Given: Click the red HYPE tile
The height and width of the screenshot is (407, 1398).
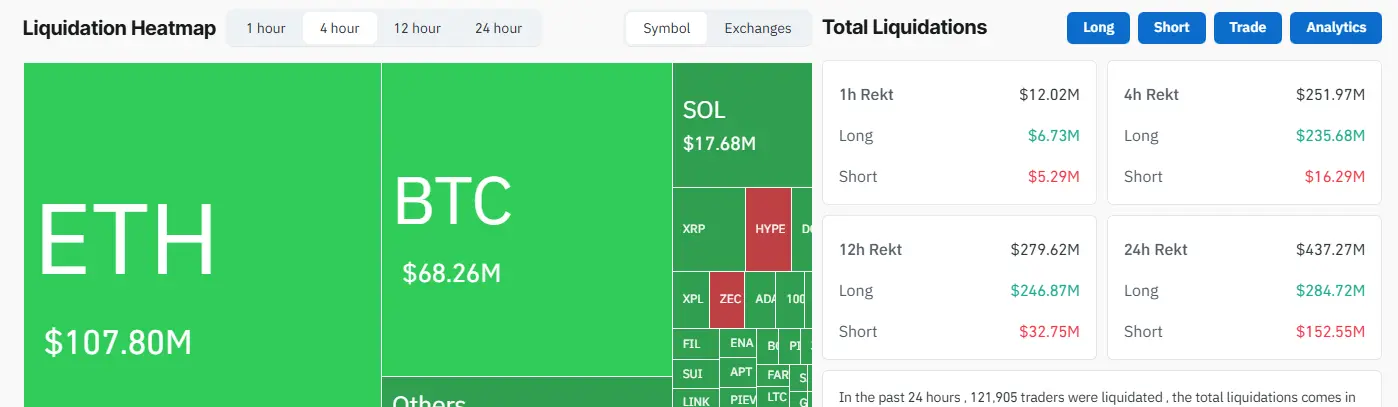Looking at the screenshot, I should (x=769, y=229).
